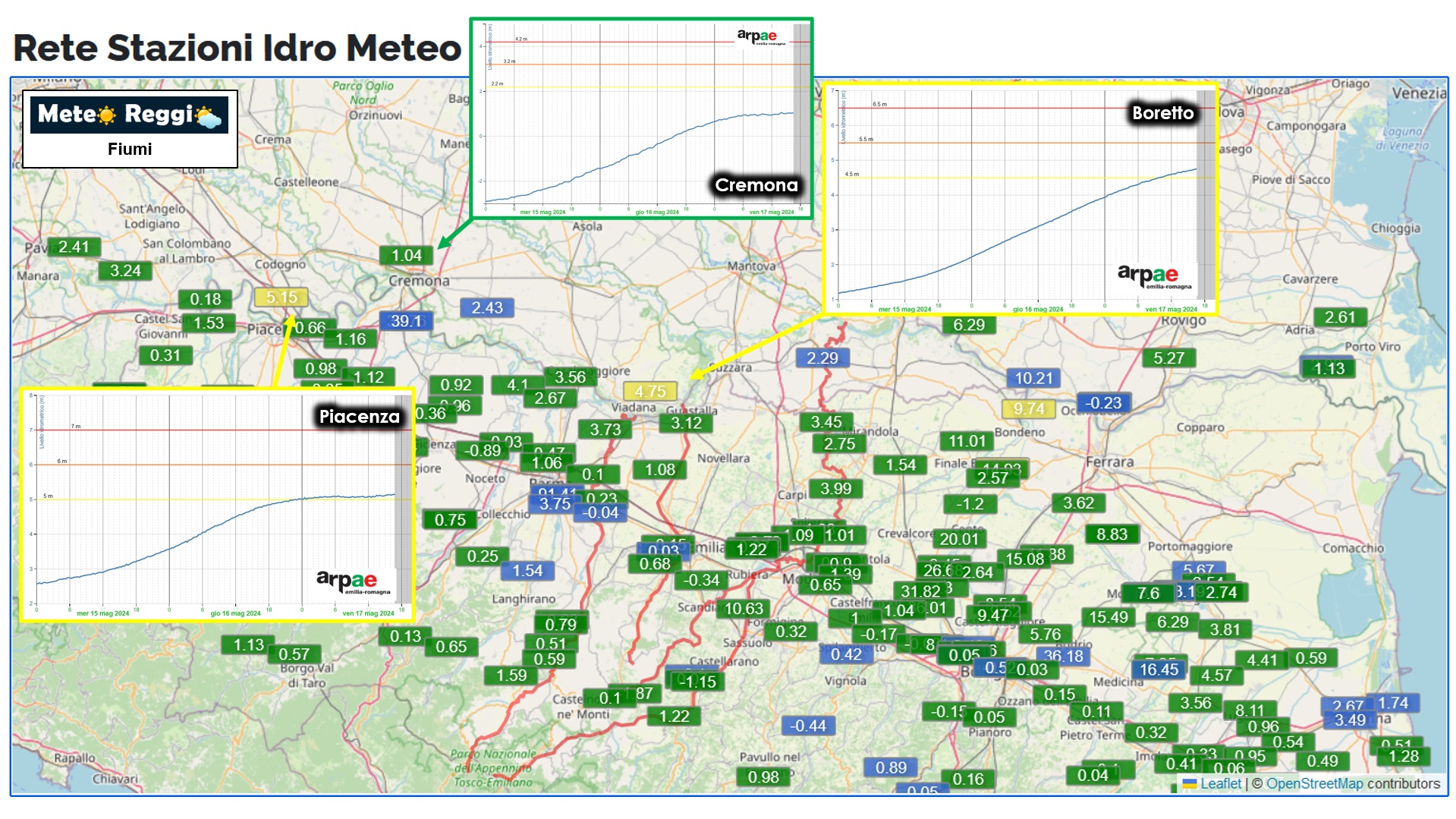Viewport: 1456px width, 819px height.
Task: Click the yellow 5.15 station marker near Piacenza
Action: point(281,298)
